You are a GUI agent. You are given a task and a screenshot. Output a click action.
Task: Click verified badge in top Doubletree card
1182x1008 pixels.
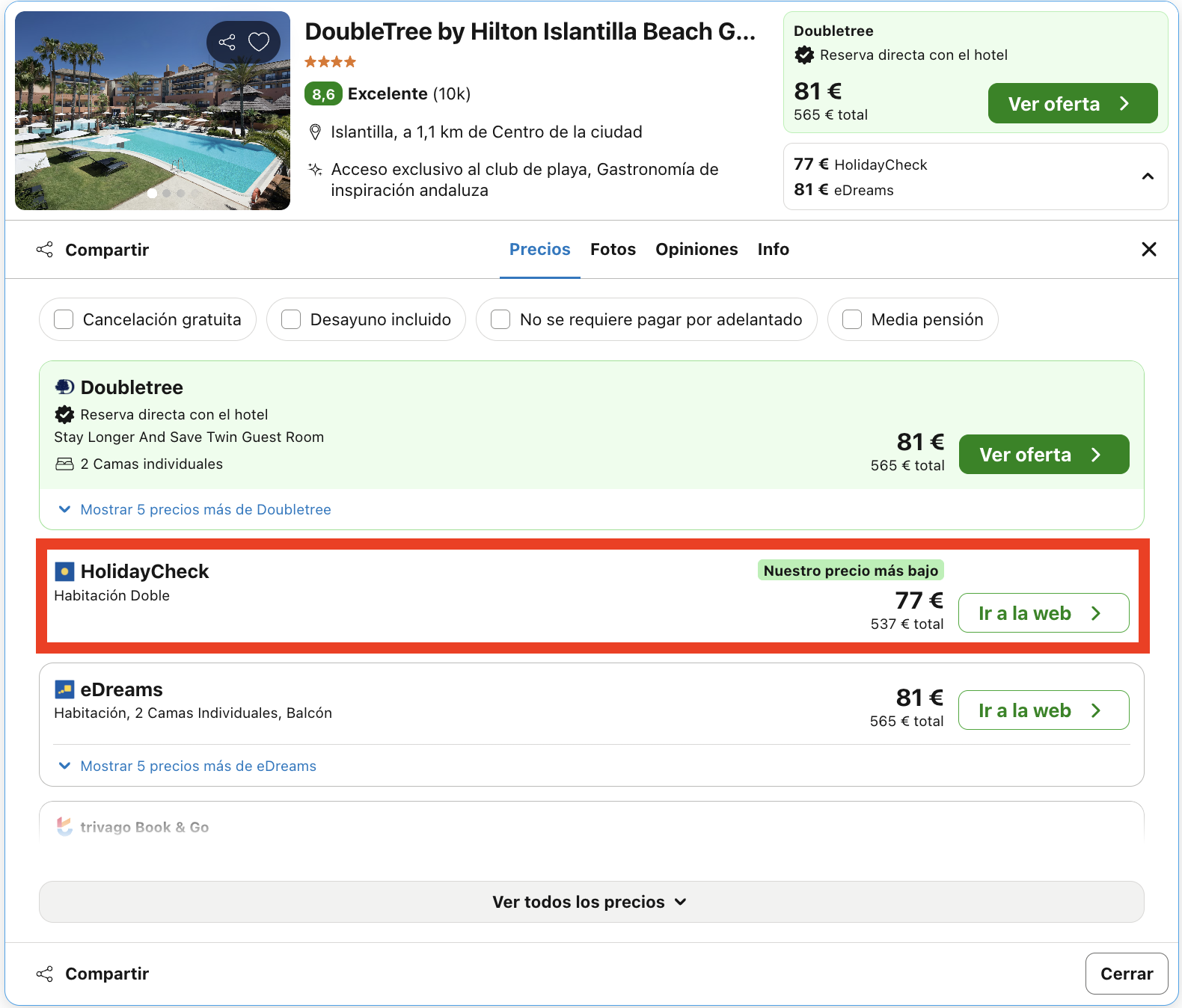click(x=804, y=55)
